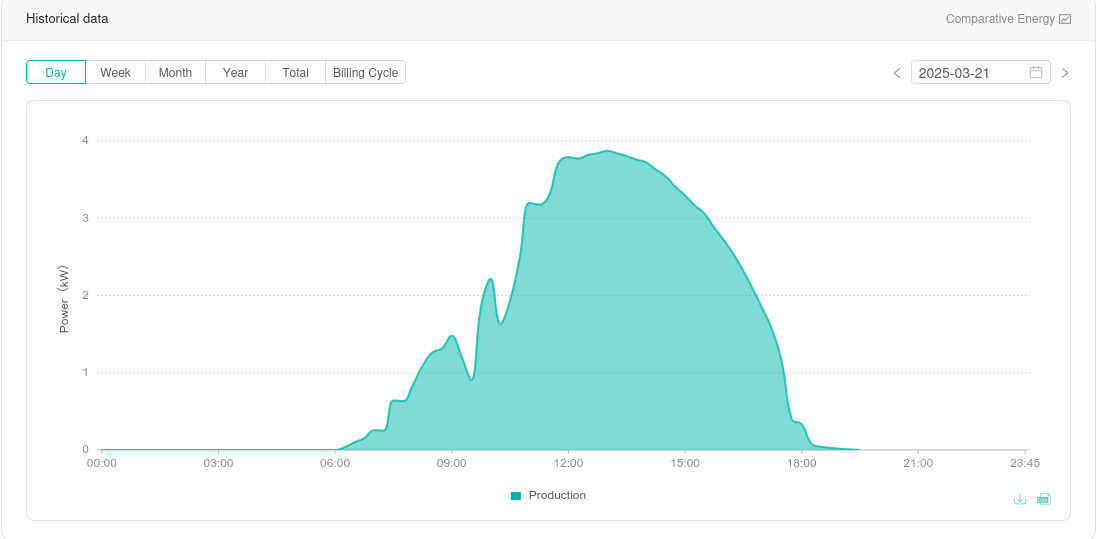The width and height of the screenshot is (1098, 539).
Task: Select the Total tab
Action: tap(295, 72)
